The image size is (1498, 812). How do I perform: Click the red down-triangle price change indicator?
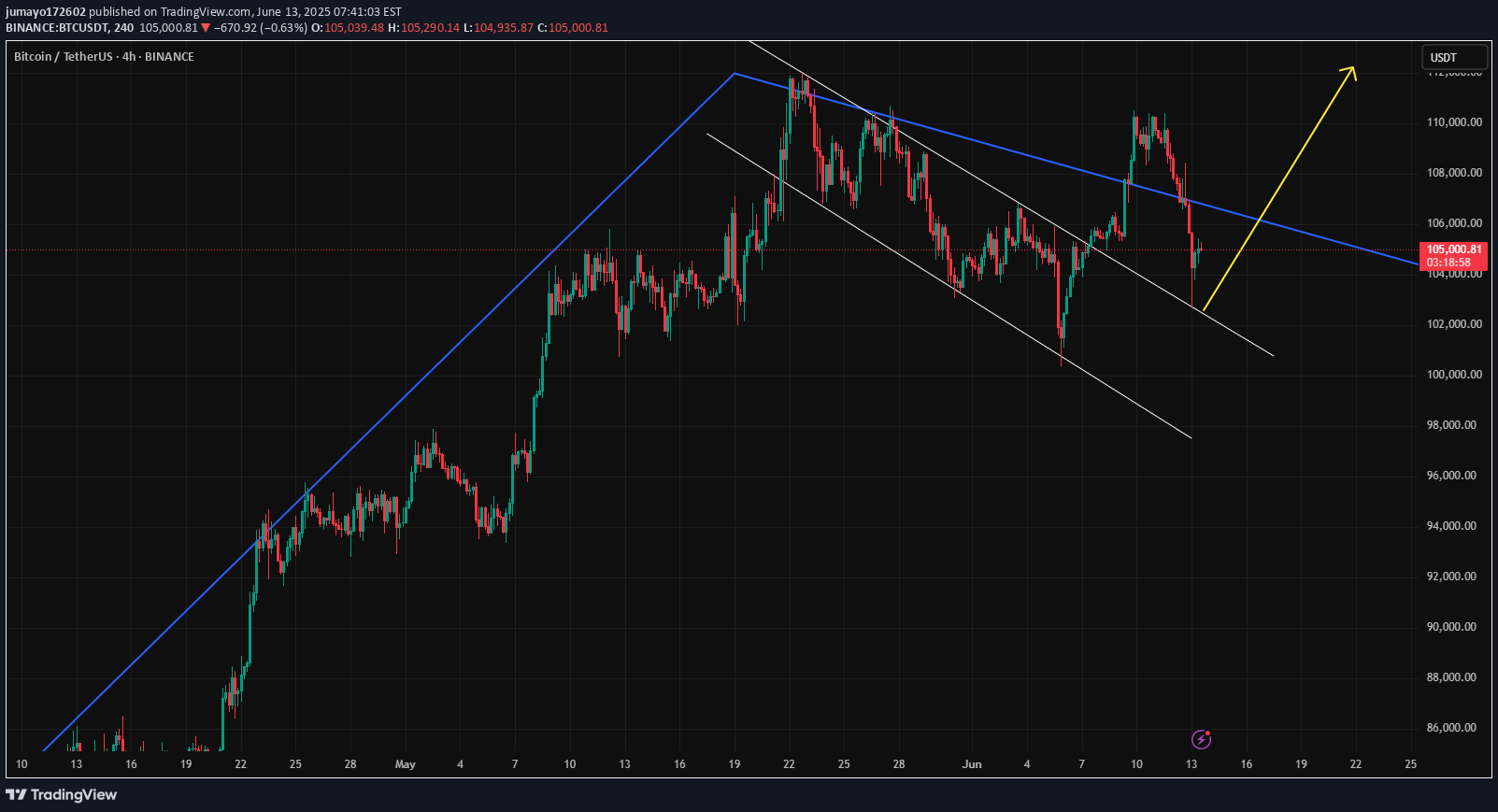point(206,28)
